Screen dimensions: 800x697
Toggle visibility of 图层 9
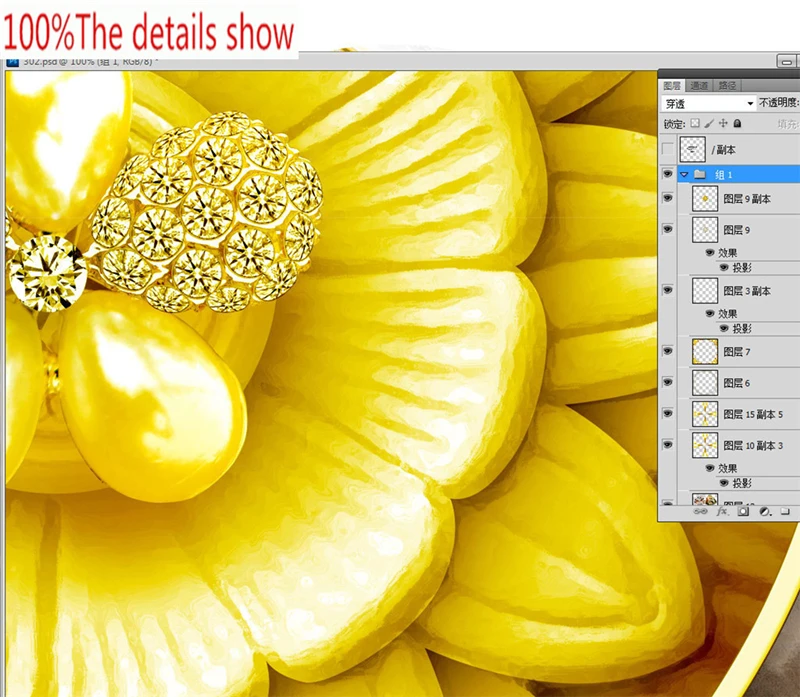[667, 229]
